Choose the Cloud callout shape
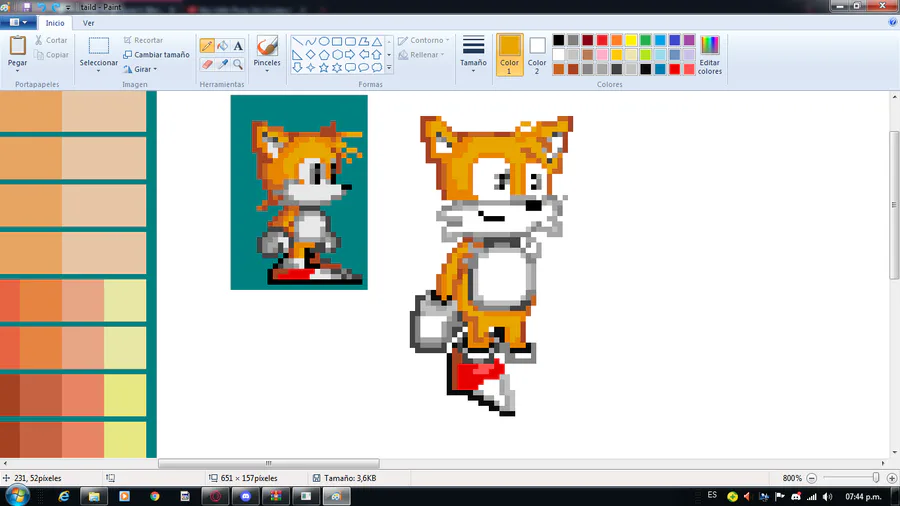900x506 pixels. (x=377, y=68)
